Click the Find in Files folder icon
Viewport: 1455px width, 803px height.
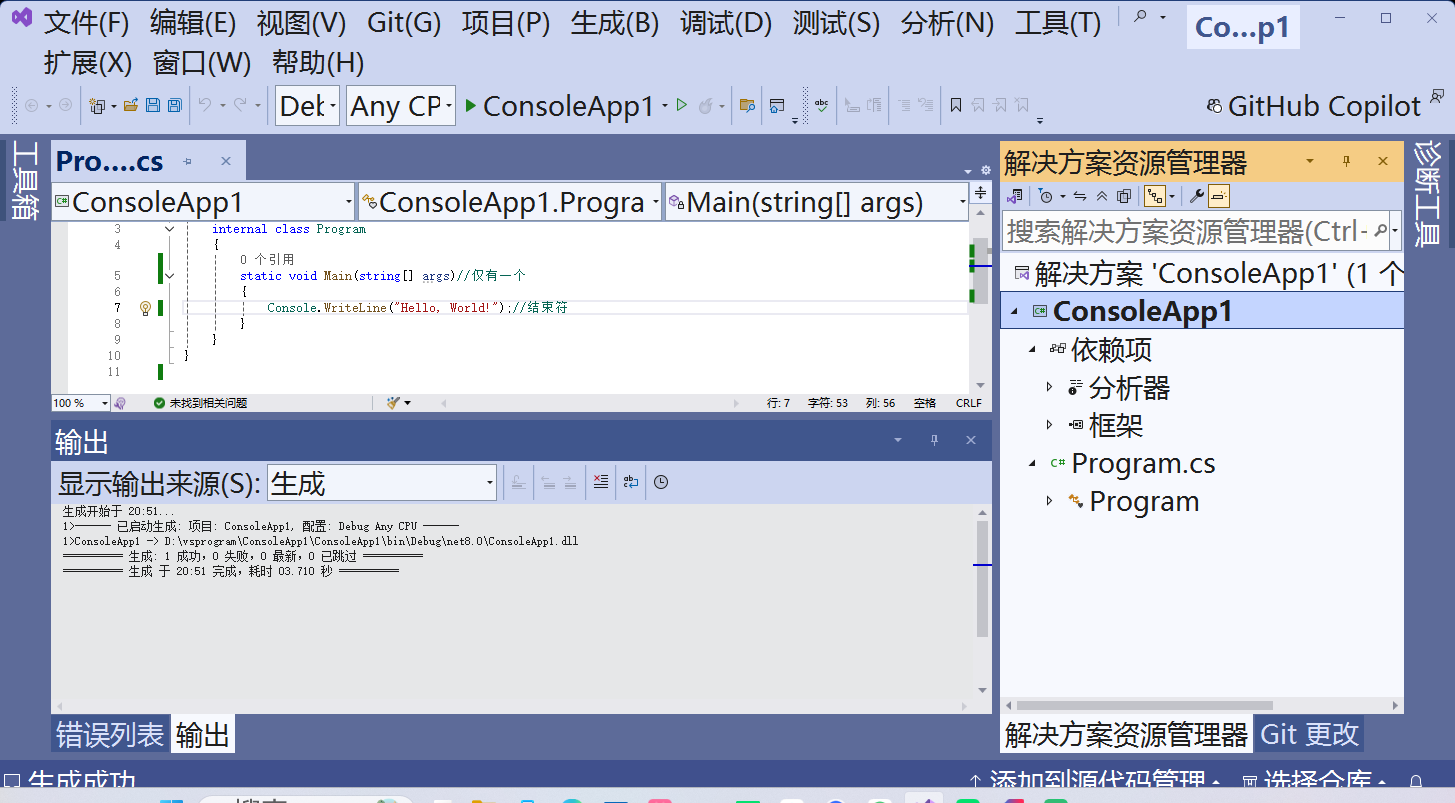(x=746, y=105)
